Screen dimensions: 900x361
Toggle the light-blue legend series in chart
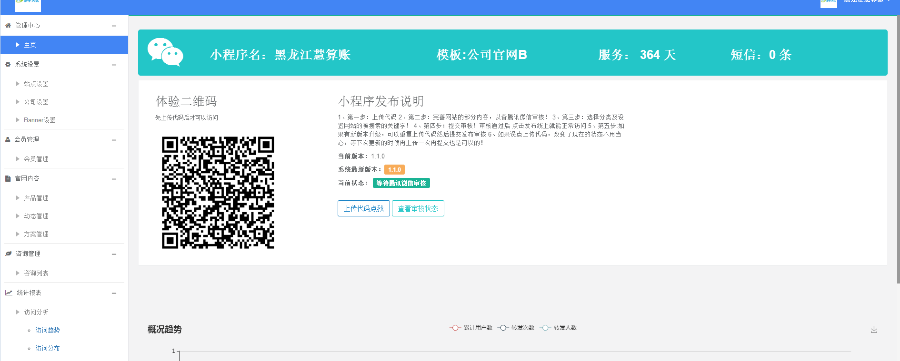click(x=558, y=328)
